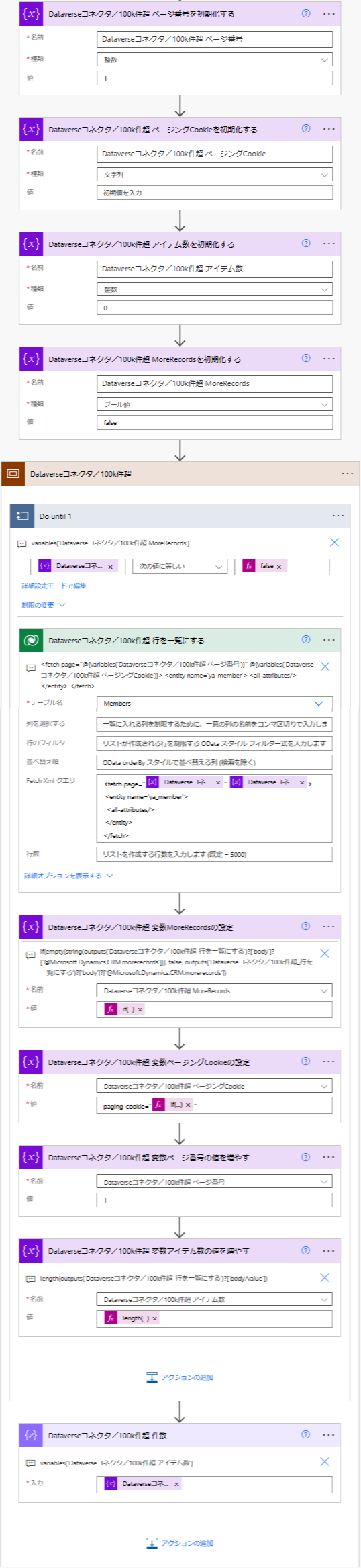The height and width of the screenshot is (1568, 361).
Task: Open 名前 dropdown showing MoreRecords variable
Action: [x=215, y=990]
